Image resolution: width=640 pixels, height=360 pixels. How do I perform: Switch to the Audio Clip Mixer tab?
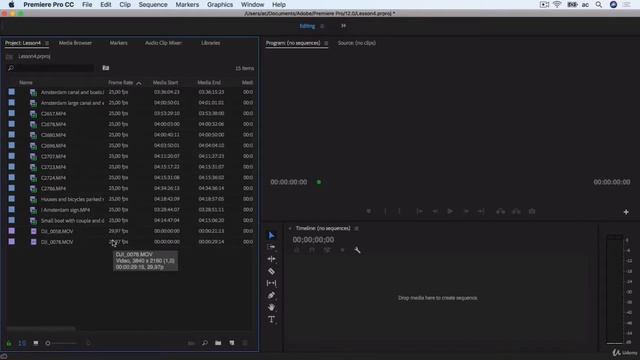[163, 43]
